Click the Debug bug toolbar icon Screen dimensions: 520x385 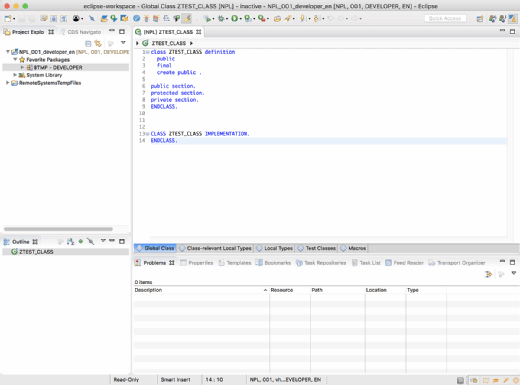tap(221, 18)
